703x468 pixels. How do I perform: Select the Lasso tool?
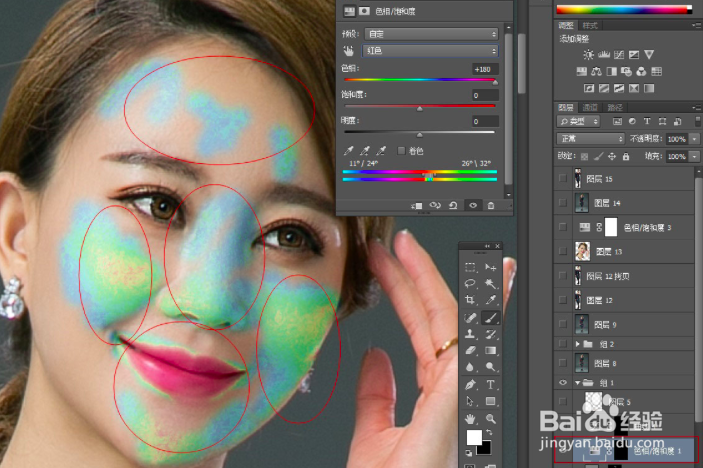(x=470, y=283)
